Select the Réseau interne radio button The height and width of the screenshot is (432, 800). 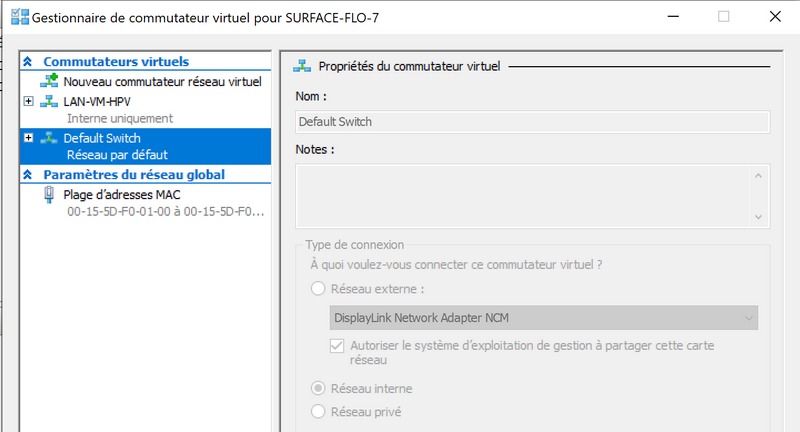(x=318, y=388)
